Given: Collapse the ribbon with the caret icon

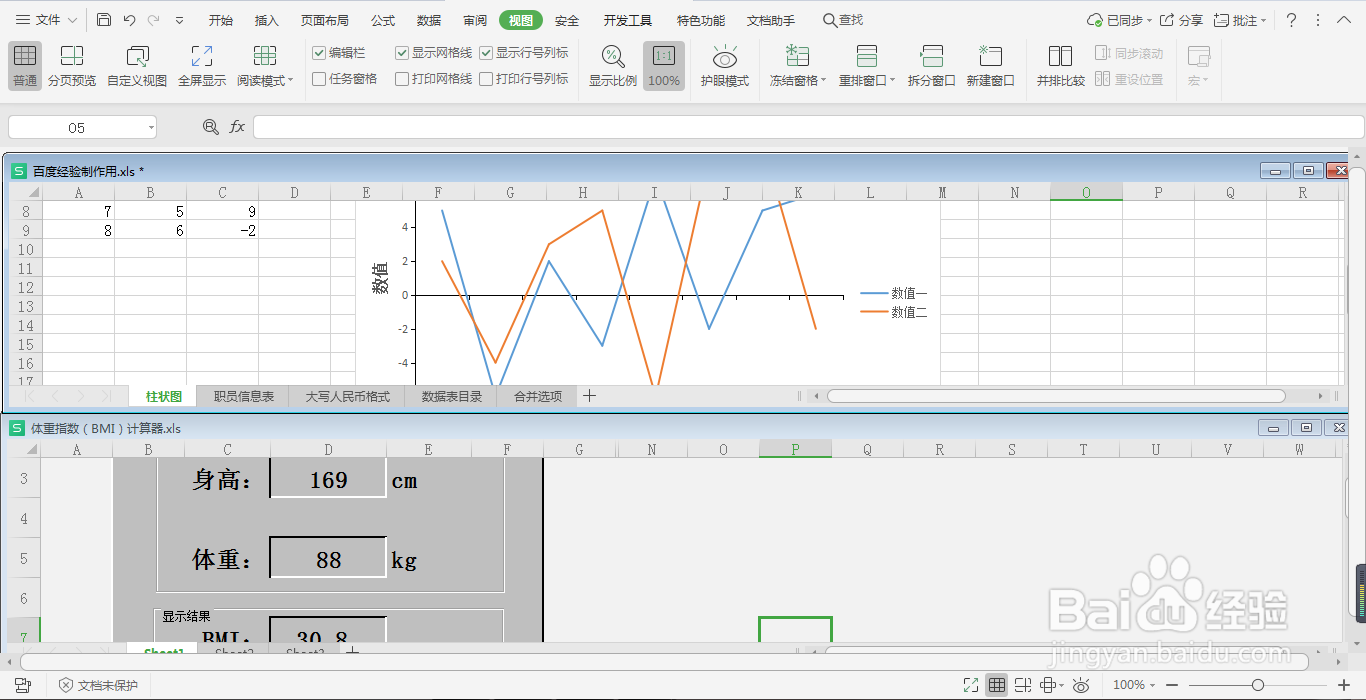Looking at the screenshot, I should (x=1343, y=20).
